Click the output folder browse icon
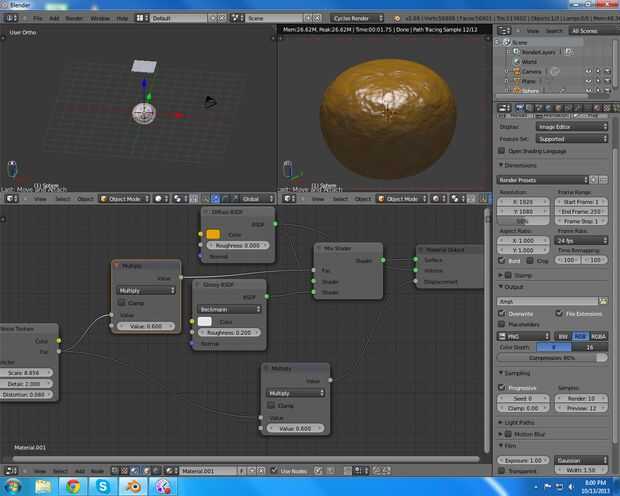The height and width of the screenshot is (496, 620). [x=603, y=301]
